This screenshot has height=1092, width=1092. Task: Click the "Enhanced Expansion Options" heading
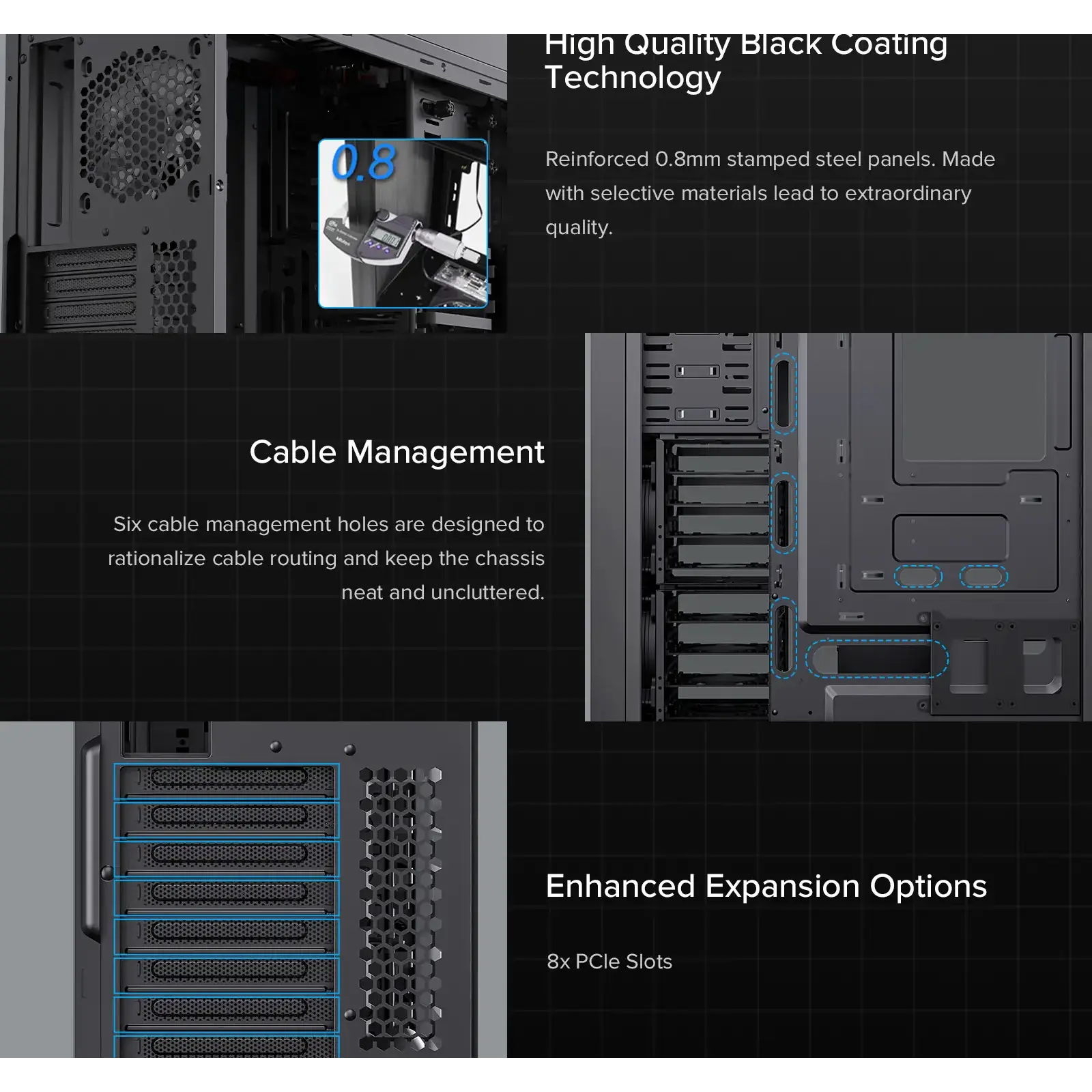pos(766,886)
